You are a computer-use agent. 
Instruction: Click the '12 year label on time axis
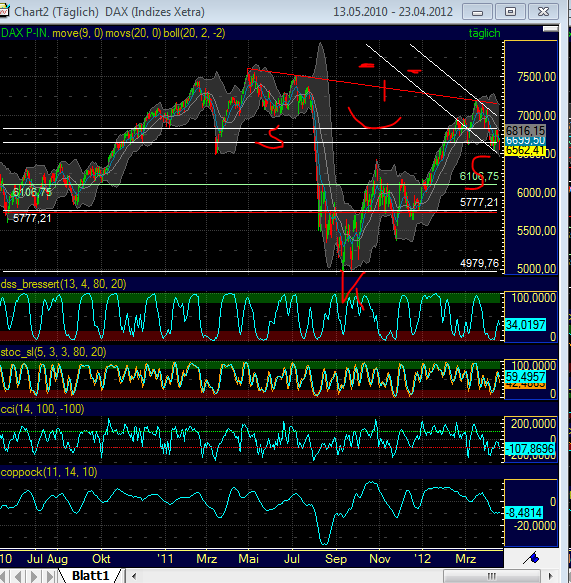(x=423, y=559)
